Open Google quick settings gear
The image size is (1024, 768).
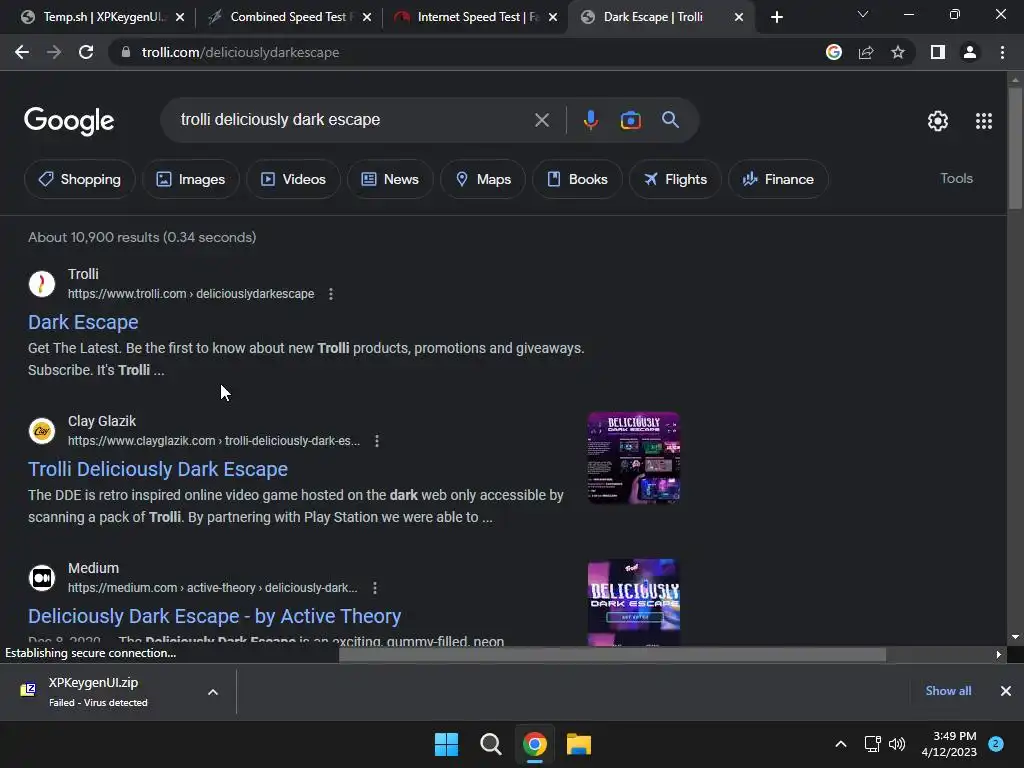point(938,121)
